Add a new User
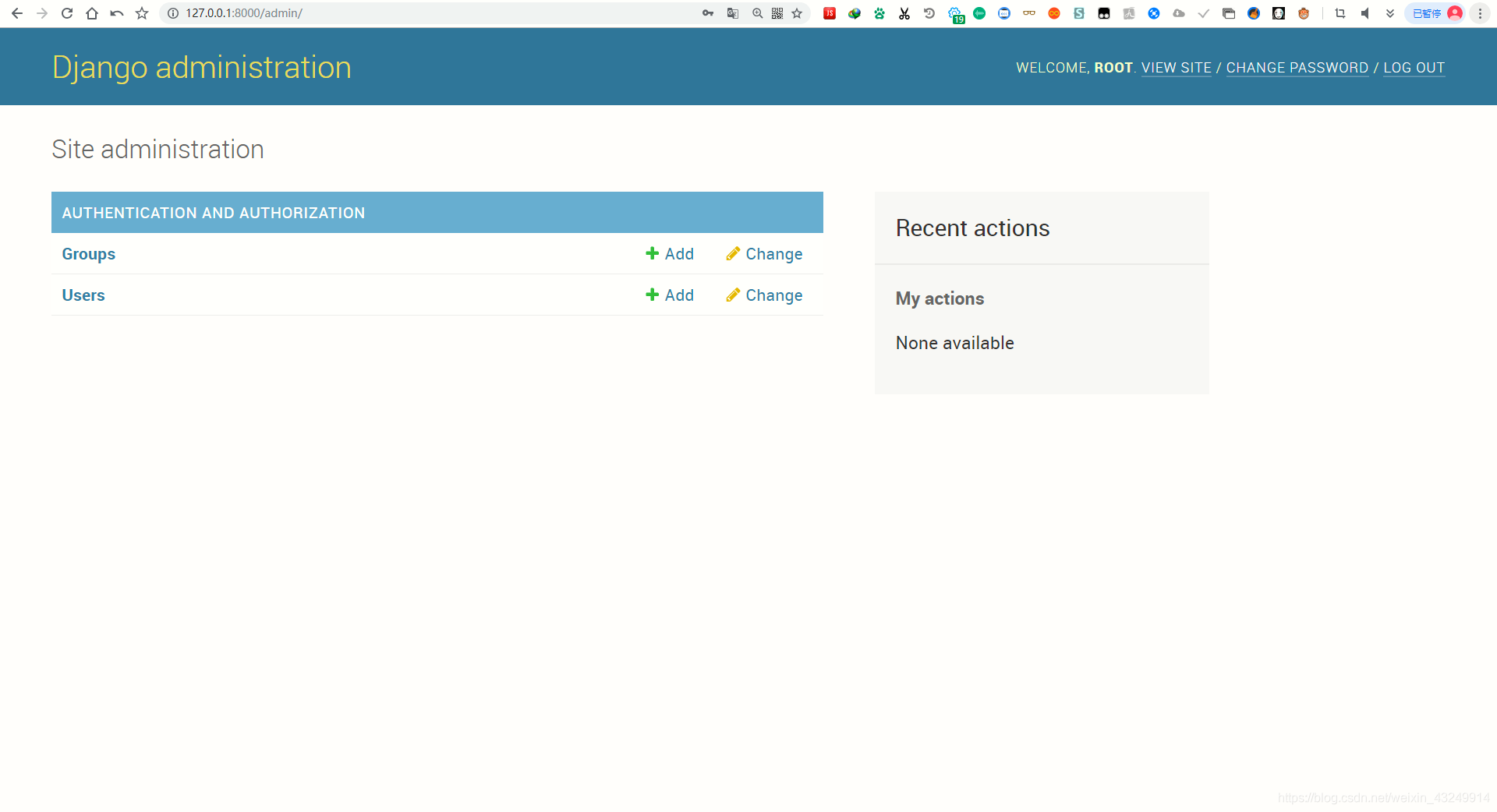Image resolution: width=1497 pixels, height=812 pixels. 670,295
